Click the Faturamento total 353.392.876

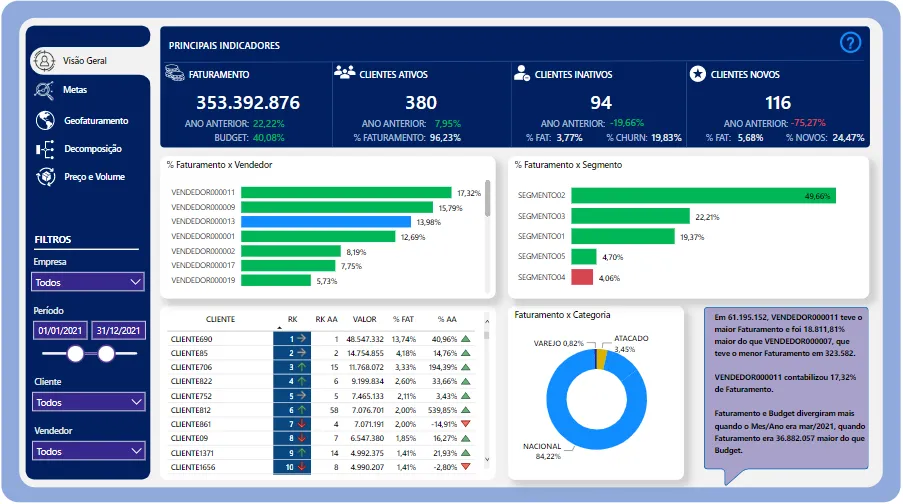click(248, 103)
